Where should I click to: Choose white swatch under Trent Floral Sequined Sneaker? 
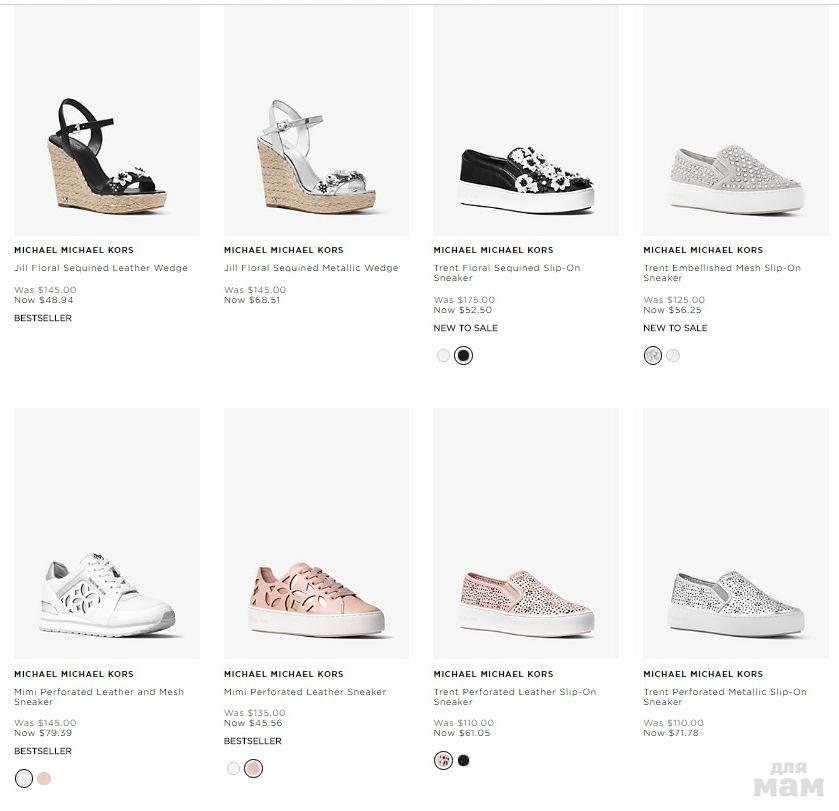click(x=443, y=355)
